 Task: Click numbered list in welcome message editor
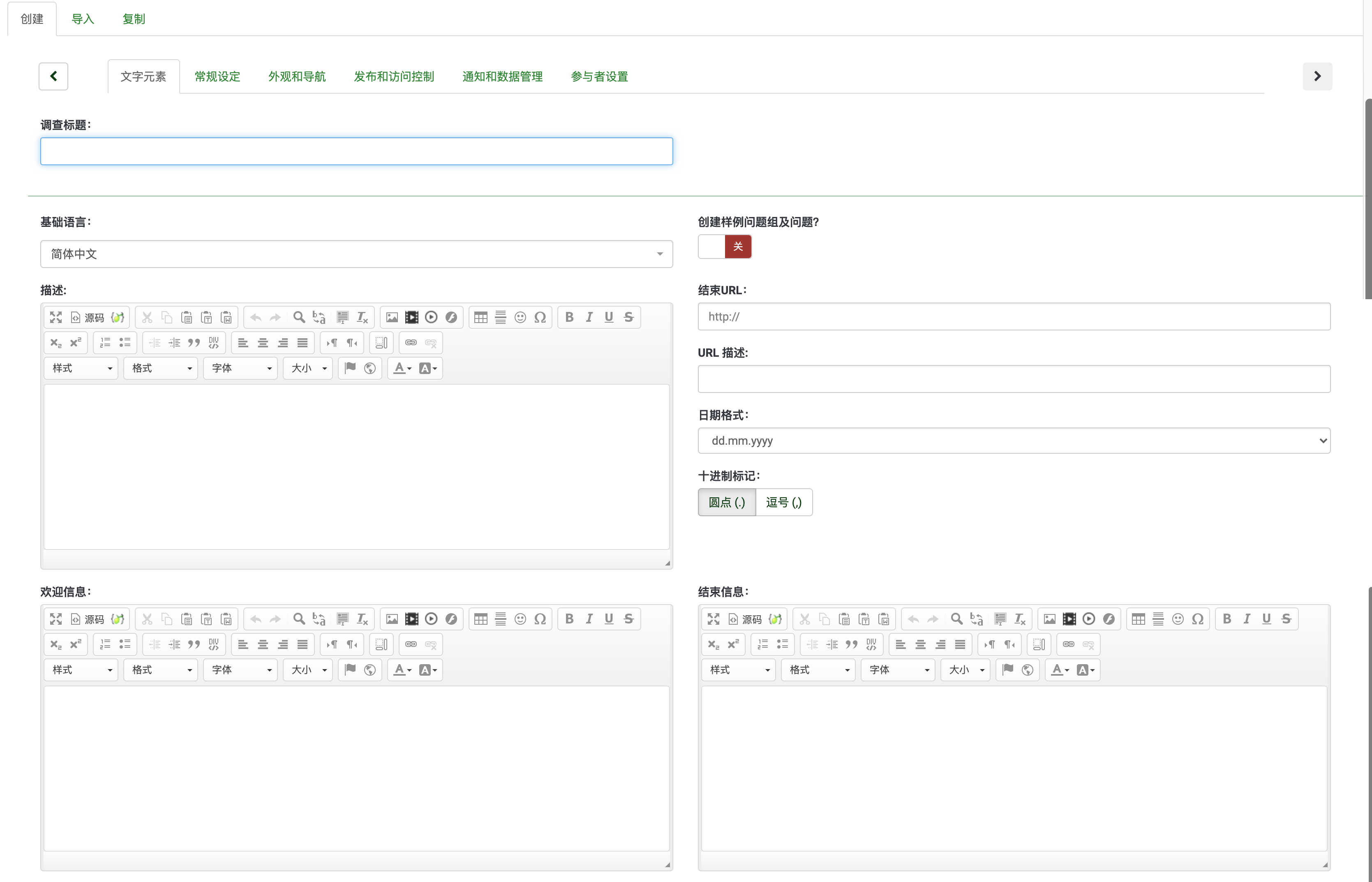point(105,644)
